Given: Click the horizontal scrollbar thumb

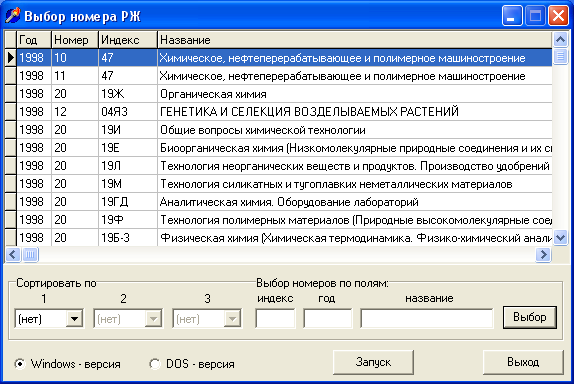Looking at the screenshot, I should click(x=30, y=254).
